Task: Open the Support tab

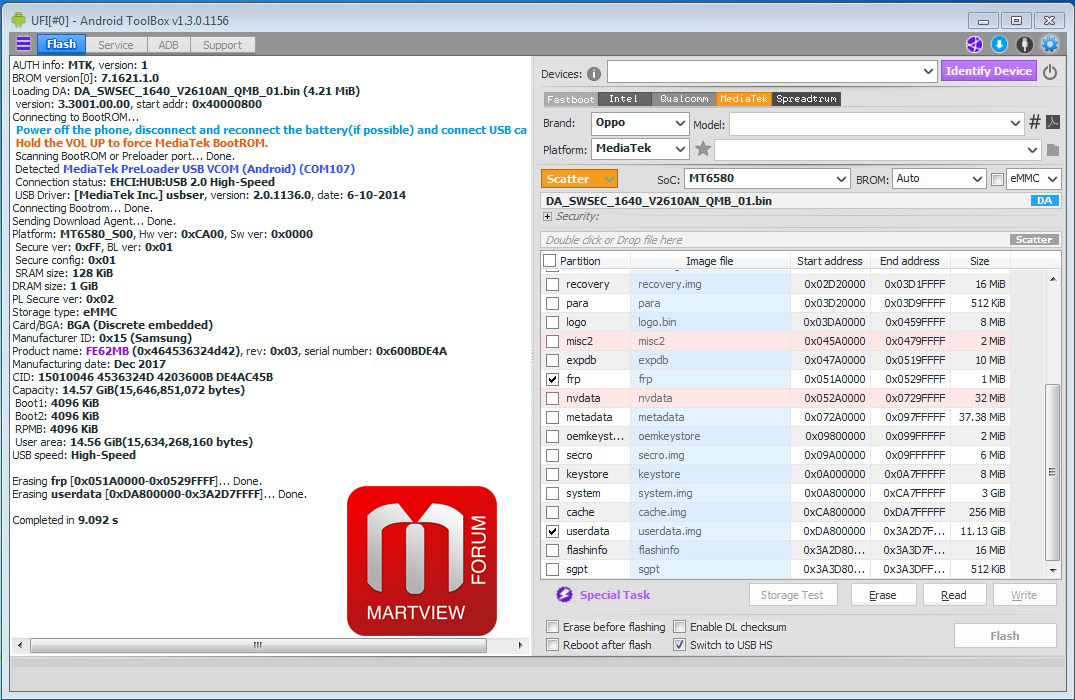Action: (222, 45)
